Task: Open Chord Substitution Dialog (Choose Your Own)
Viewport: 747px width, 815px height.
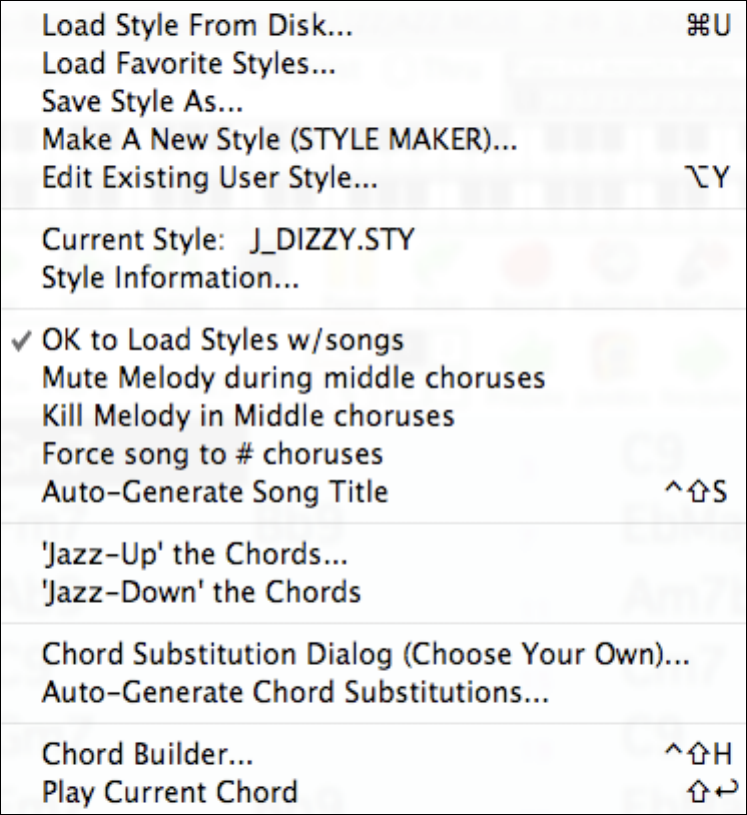Action: pyautogui.click(x=366, y=654)
